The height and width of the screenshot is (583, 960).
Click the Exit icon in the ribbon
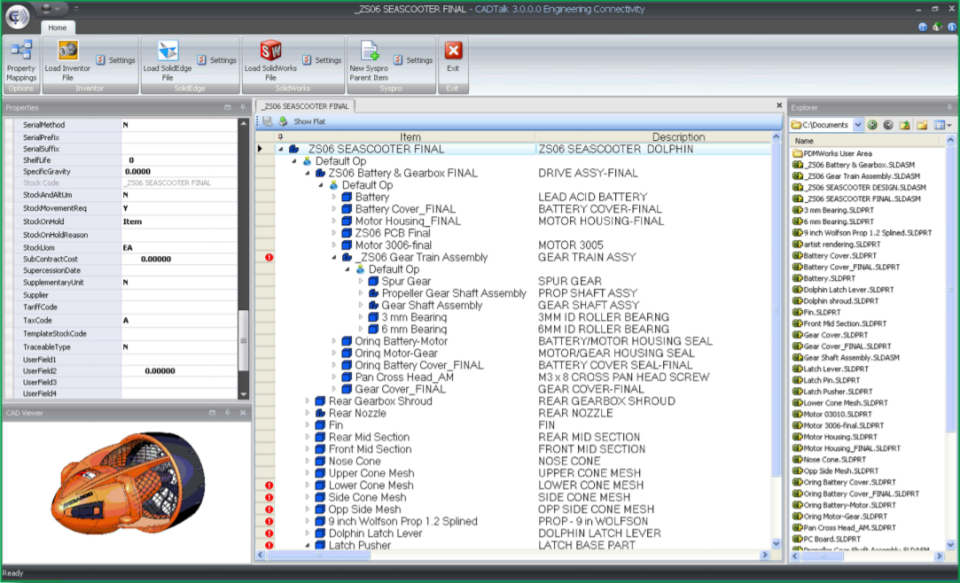coord(453,52)
